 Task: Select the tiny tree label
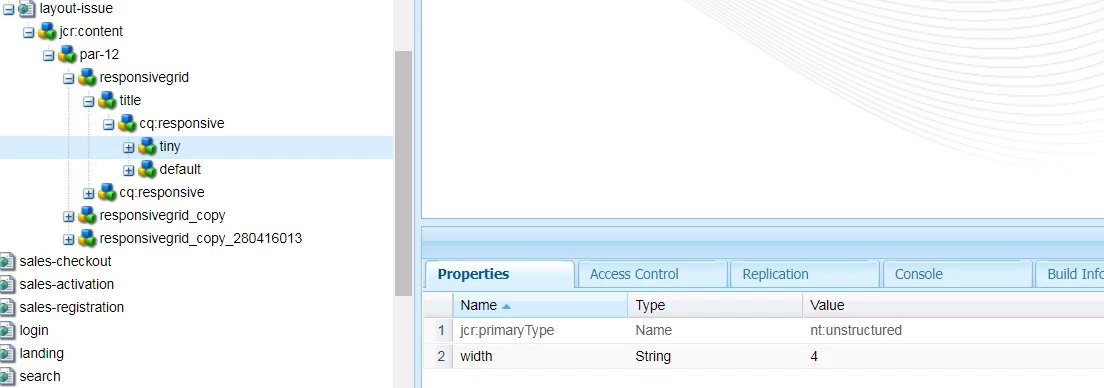pyautogui.click(x=170, y=146)
